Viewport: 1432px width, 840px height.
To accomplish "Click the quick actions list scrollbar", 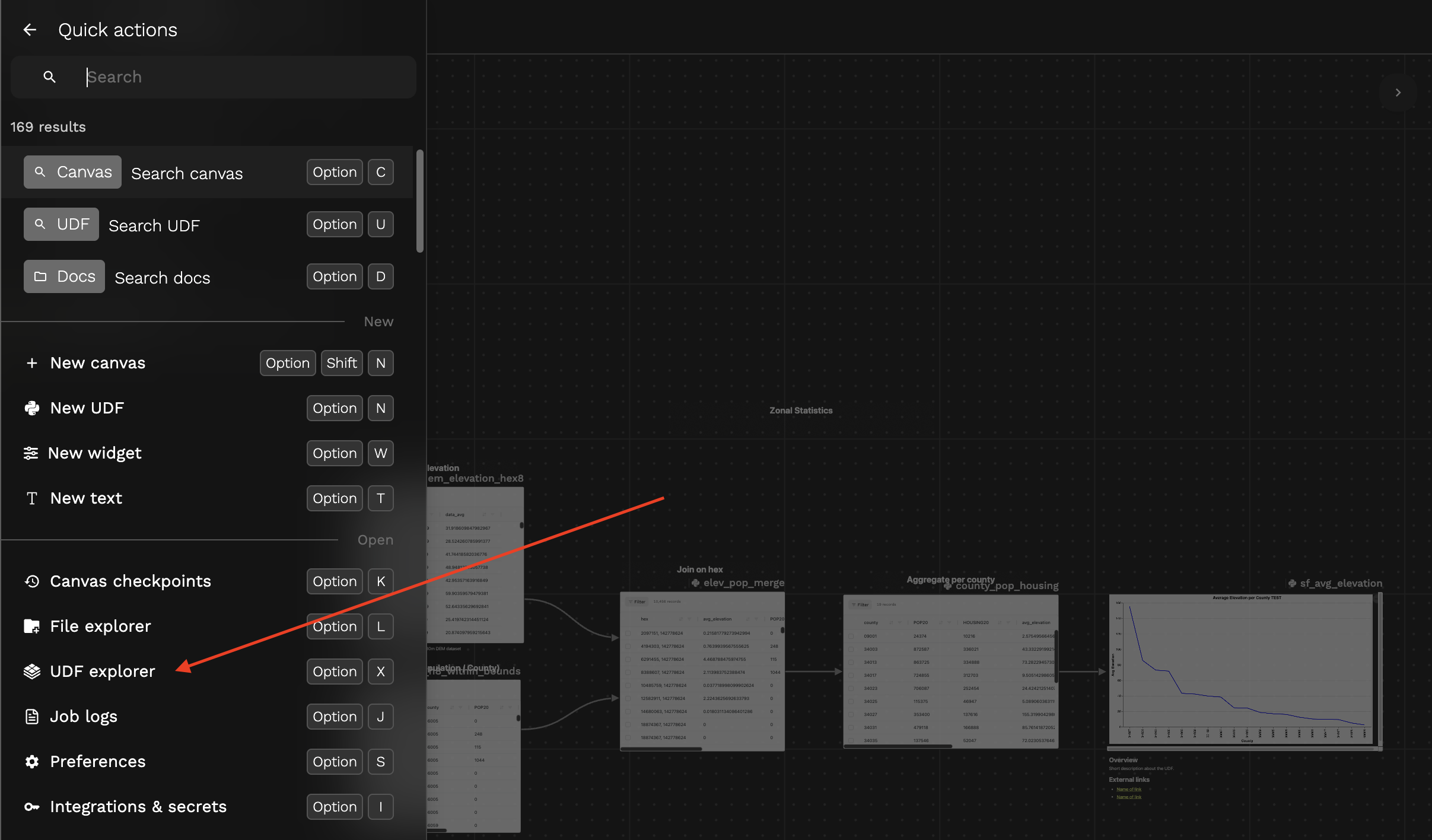I will (x=420, y=201).
